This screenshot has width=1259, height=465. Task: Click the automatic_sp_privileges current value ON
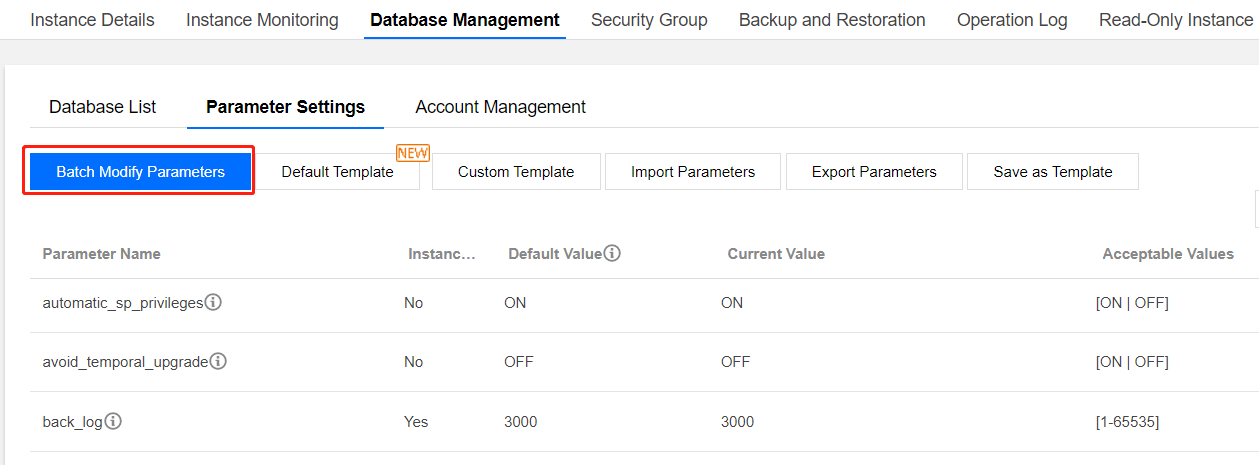tap(732, 303)
